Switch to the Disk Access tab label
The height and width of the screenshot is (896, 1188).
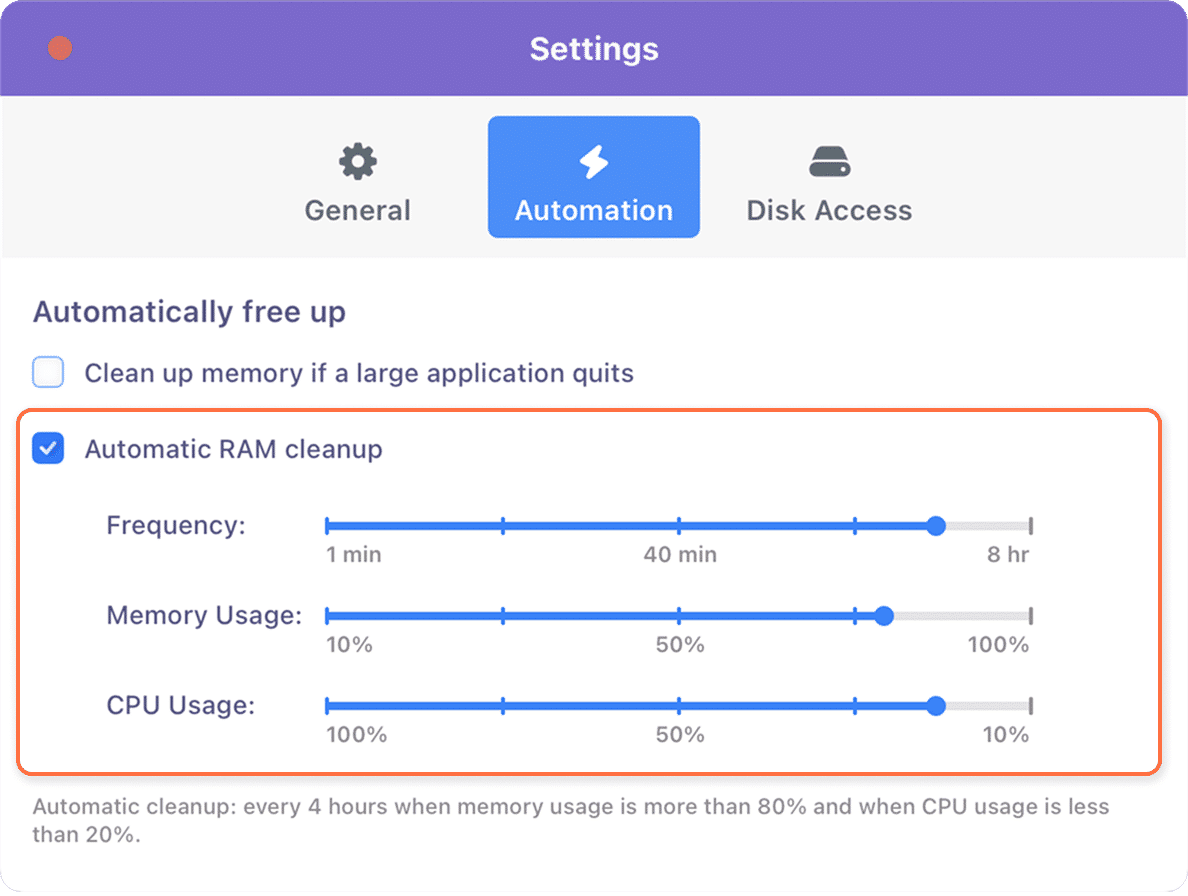(830, 211)
